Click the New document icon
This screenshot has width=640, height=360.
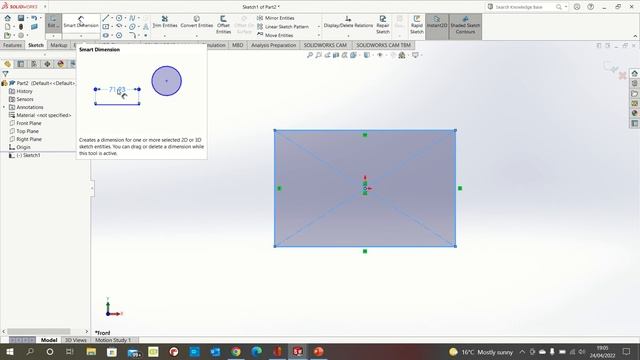click(x=8, y=27)
